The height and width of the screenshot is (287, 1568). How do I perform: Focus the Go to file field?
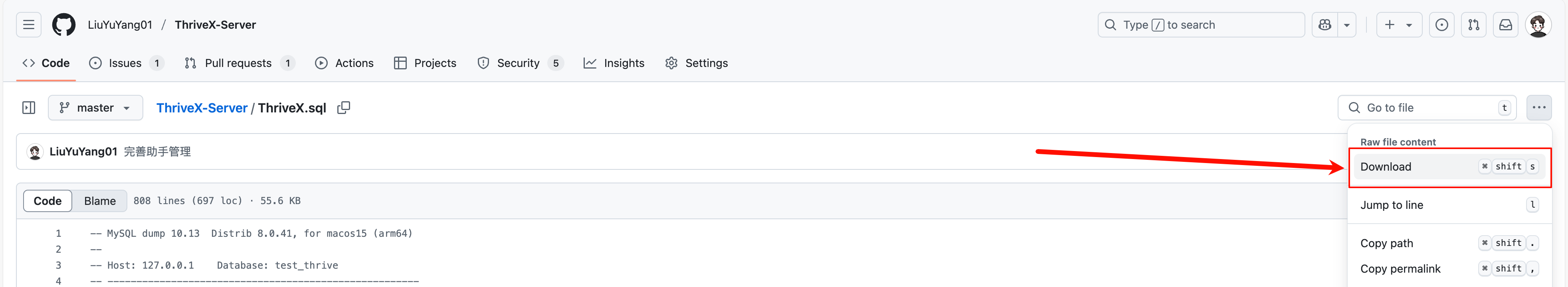[x=1427, y=108]
